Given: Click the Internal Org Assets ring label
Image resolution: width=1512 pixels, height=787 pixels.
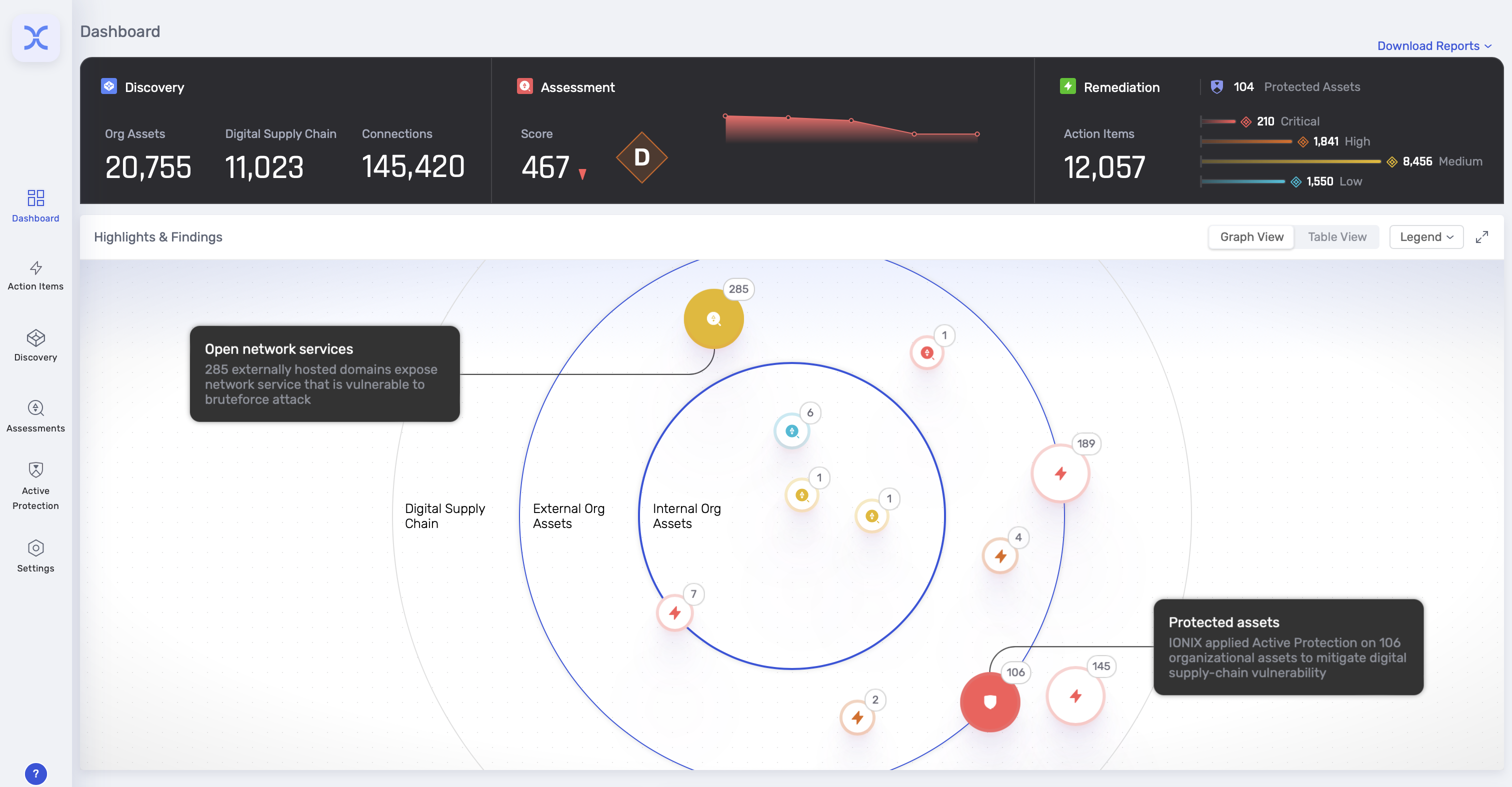Looking at the screenshot, I should (x=686, y=516).
